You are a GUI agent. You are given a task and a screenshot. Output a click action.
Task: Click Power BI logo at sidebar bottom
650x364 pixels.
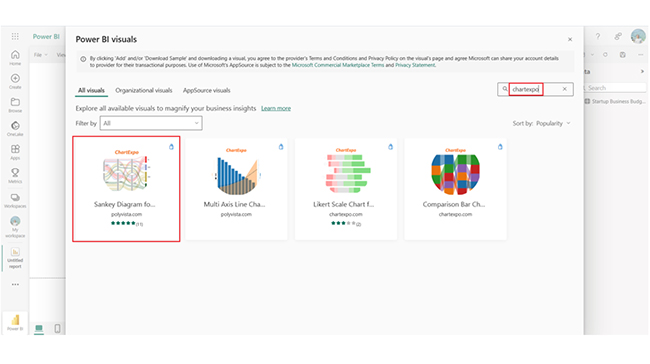click(x=15, y=323)
